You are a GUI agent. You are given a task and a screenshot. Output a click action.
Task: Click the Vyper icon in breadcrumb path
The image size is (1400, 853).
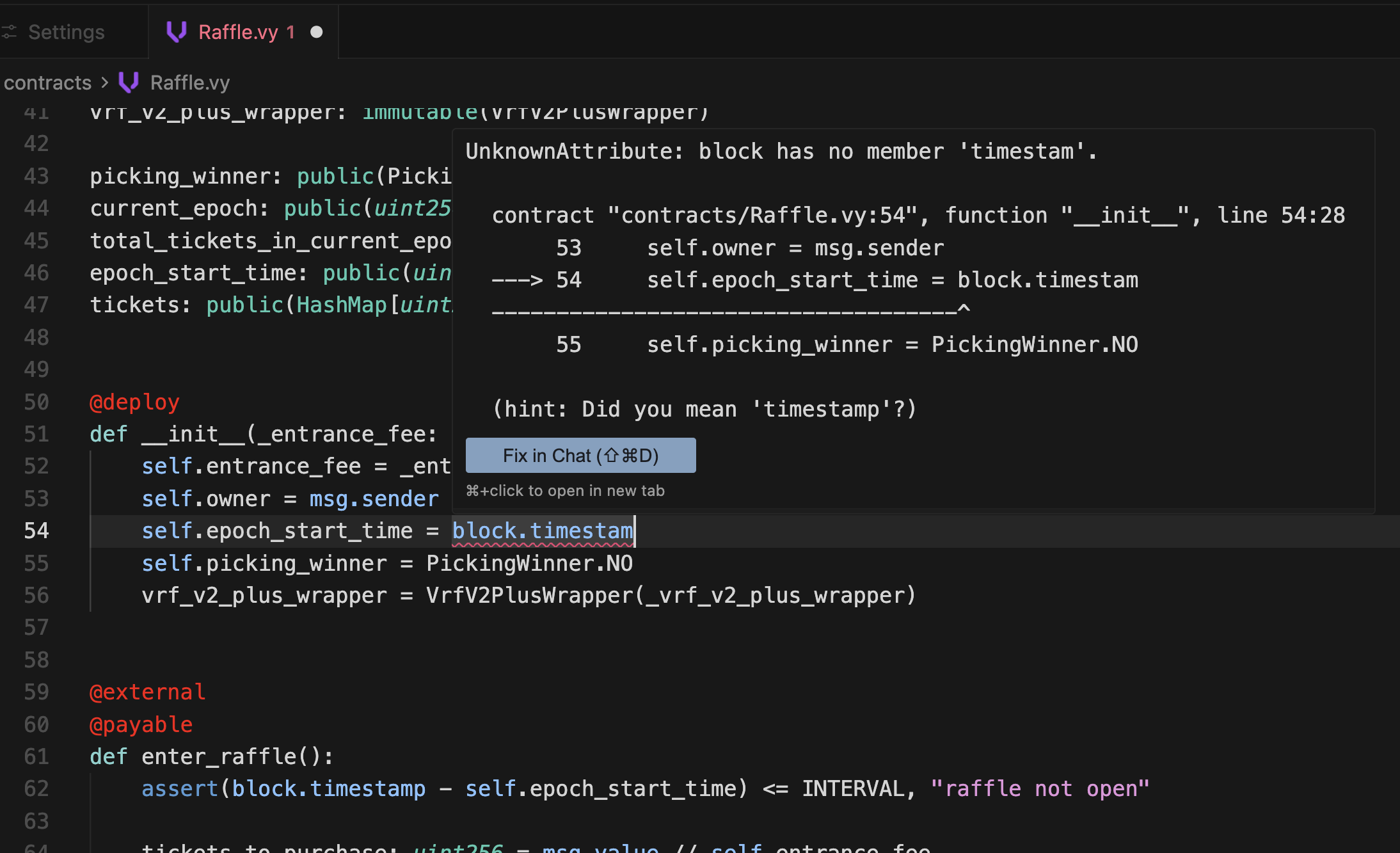click(x=129, y=83)
